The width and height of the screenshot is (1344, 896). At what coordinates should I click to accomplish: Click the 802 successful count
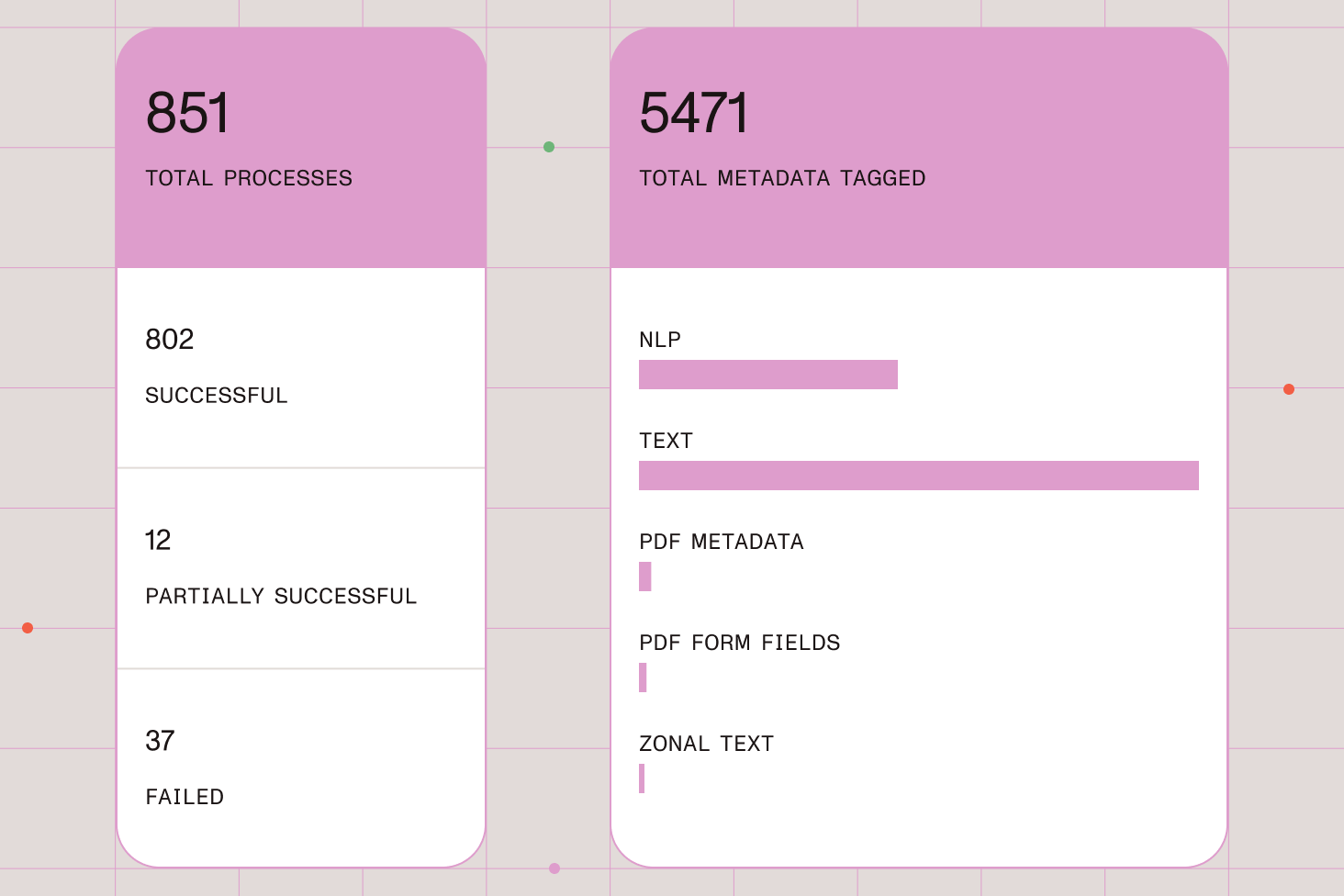(x=170, y=340)
